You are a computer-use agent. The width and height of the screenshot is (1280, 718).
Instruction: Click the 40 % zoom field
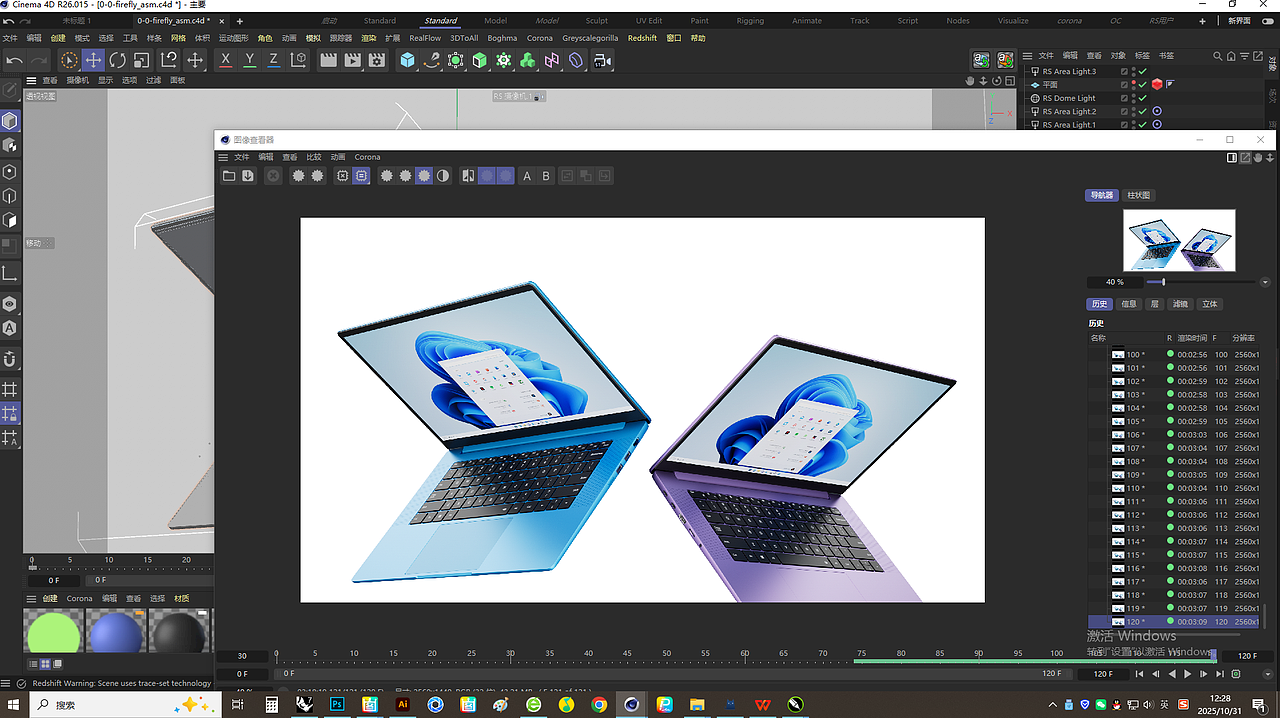(1115, 282)
